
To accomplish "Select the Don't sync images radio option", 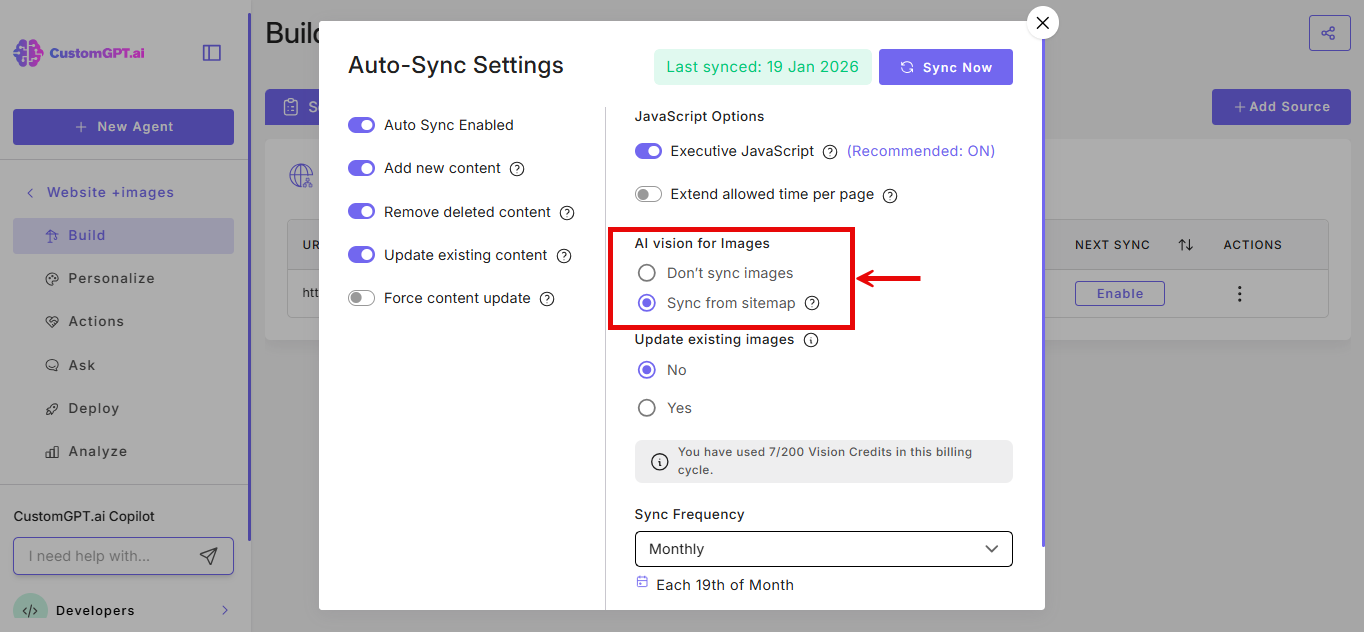I will (x=647, y=273).
